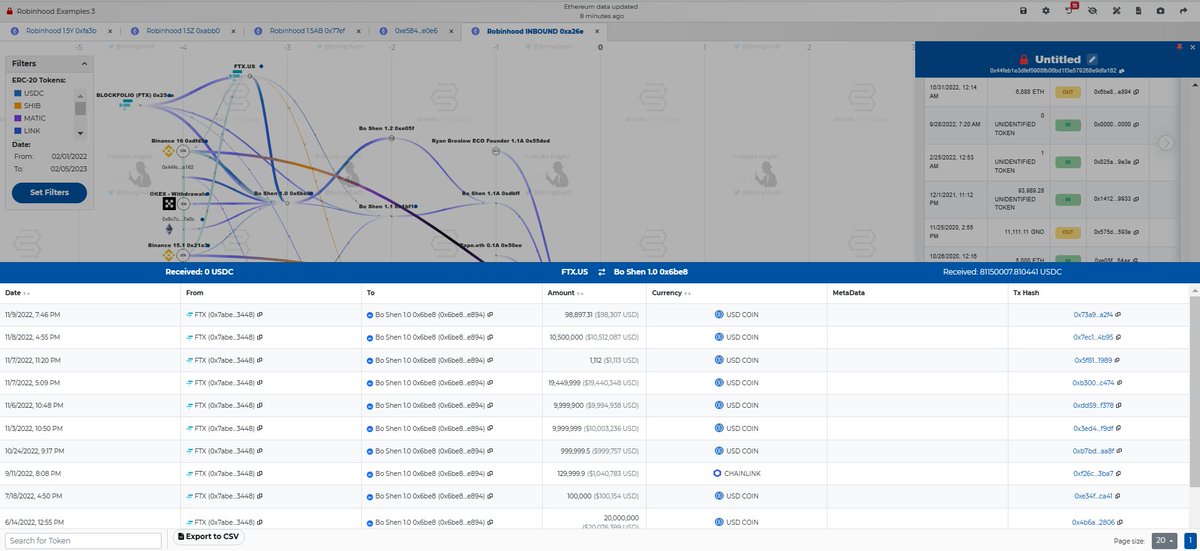Screen dimensions: 1200x551
Task: Close the Untitled side panel
Action: (x=1192, y=47)
